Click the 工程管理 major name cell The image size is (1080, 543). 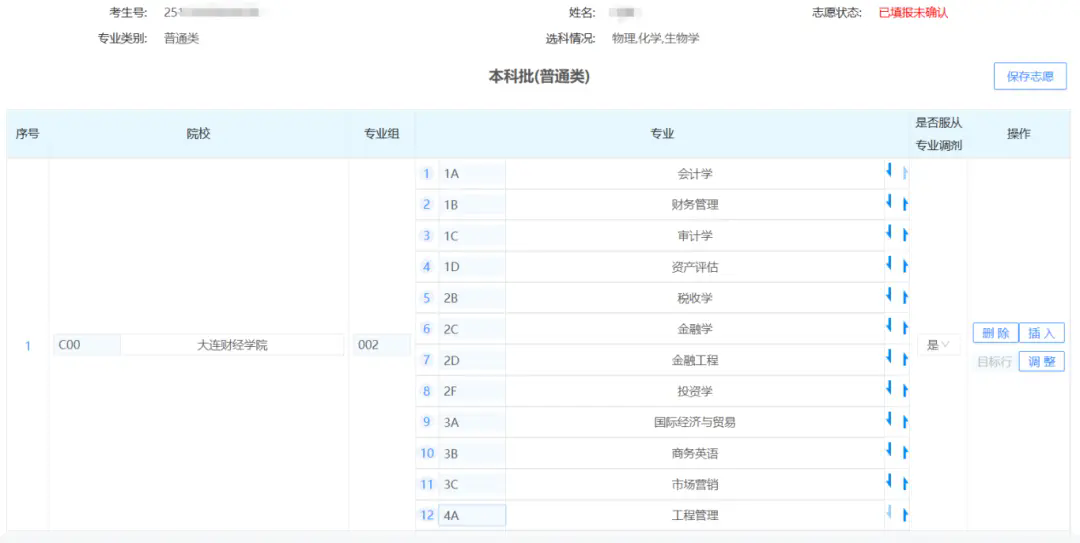695,515
